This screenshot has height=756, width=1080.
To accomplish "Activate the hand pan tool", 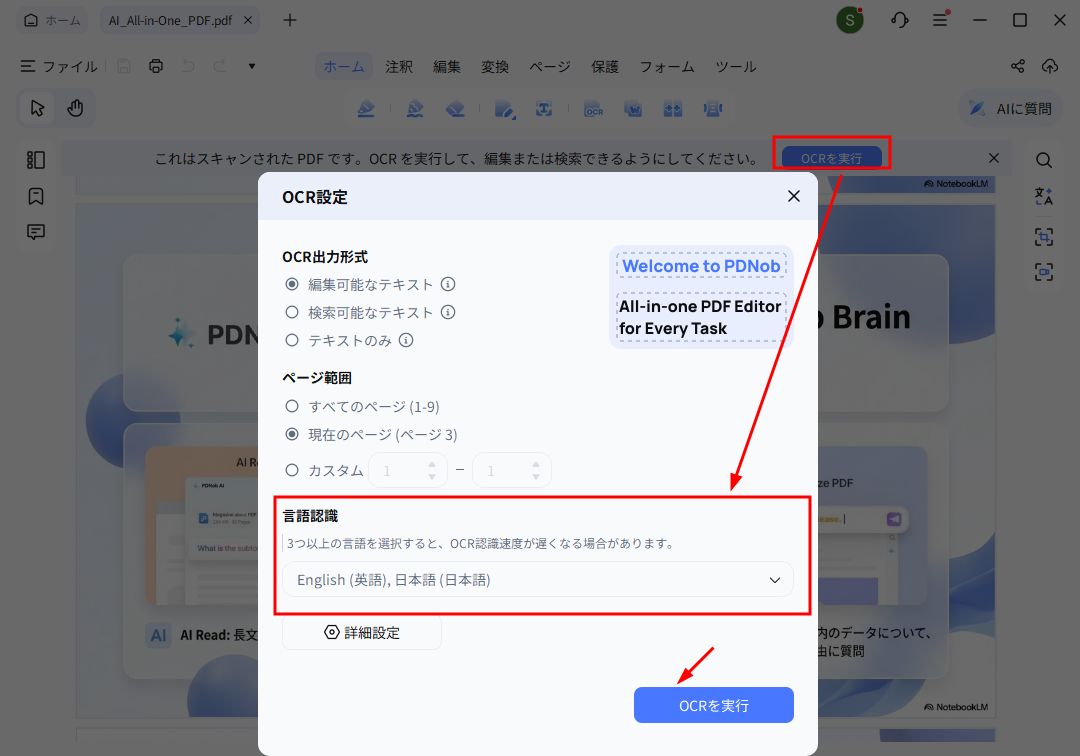I will point(75,108).
